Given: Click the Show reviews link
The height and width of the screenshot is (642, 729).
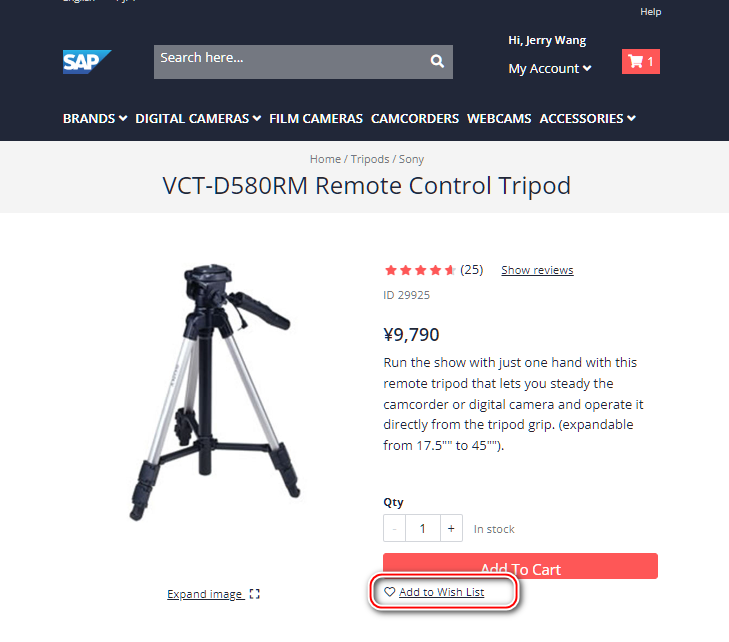Looking at the screenshot, I should [x=537, y=270].
